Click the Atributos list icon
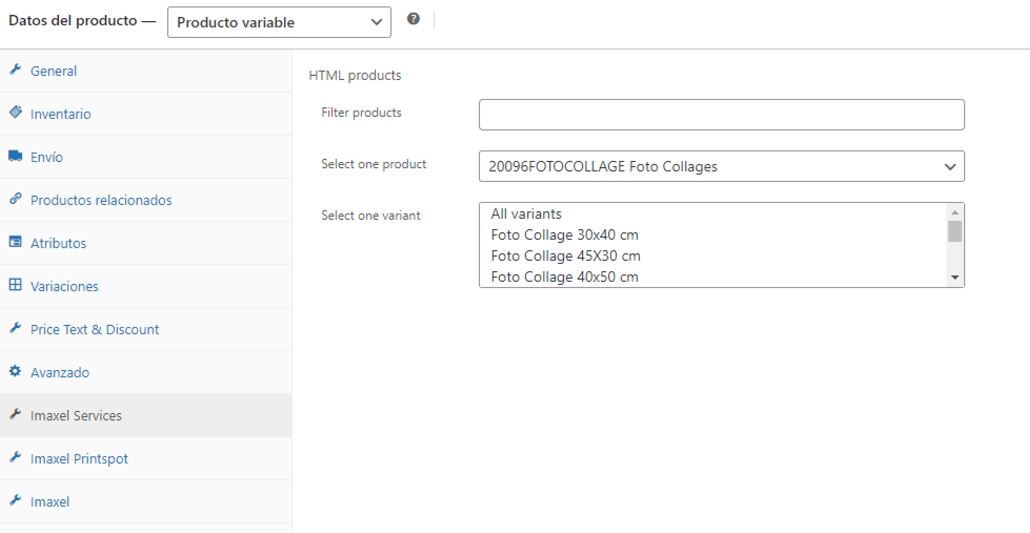Image resolution: width=1030 pixels, height=533 pixels. click(x=15, y=243)
